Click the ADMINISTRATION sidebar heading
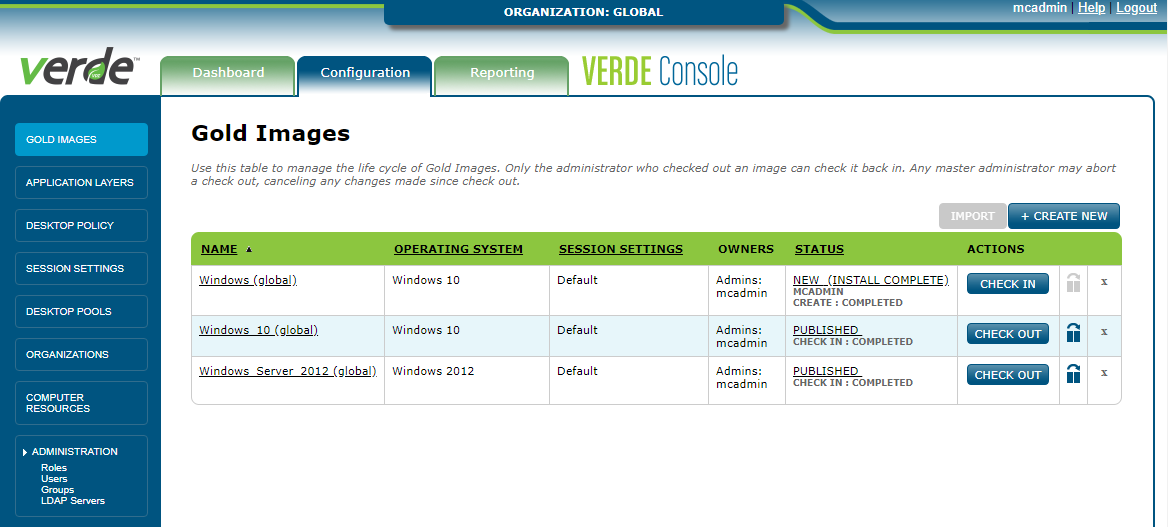 tap(74, 452)
